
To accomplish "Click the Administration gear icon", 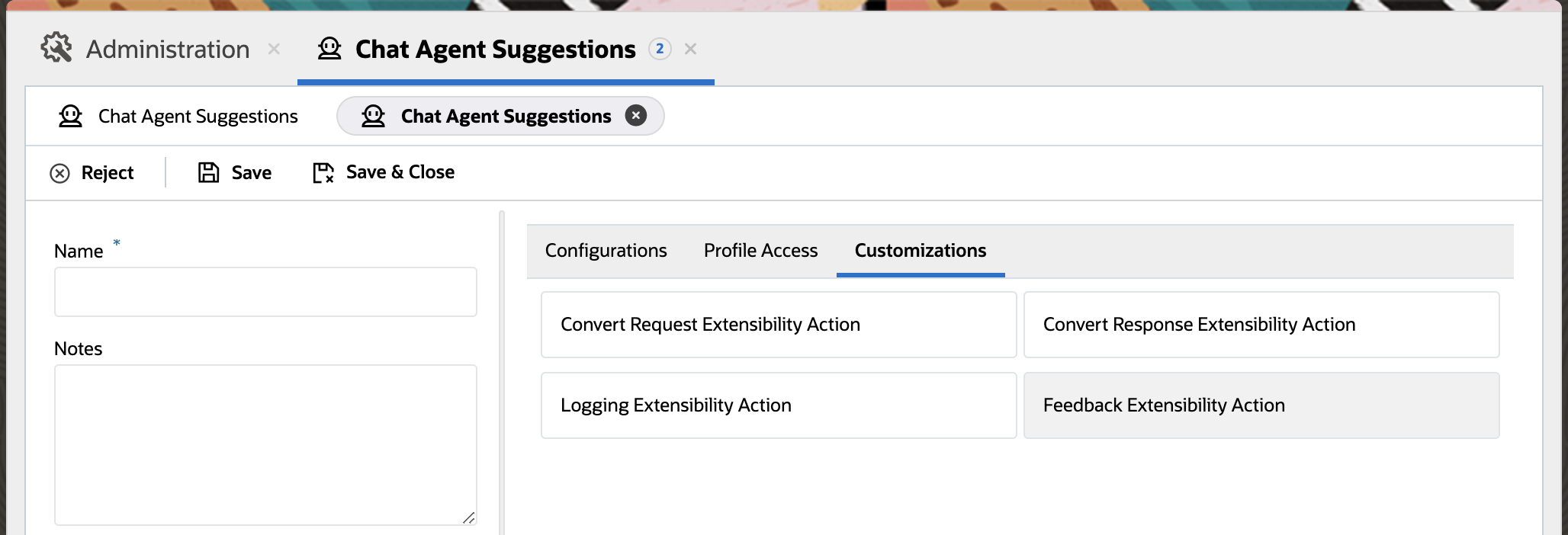I will click(56, 48).
